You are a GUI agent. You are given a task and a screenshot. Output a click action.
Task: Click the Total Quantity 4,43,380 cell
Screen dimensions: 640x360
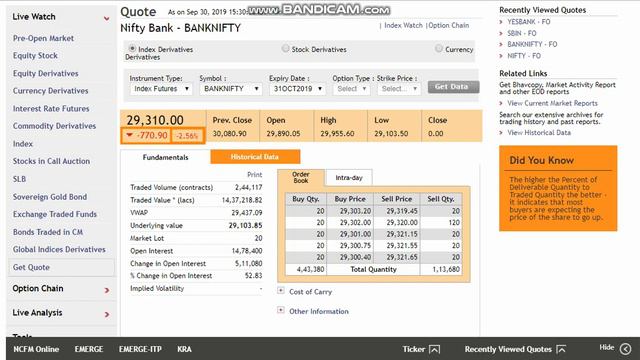[306, 269]
